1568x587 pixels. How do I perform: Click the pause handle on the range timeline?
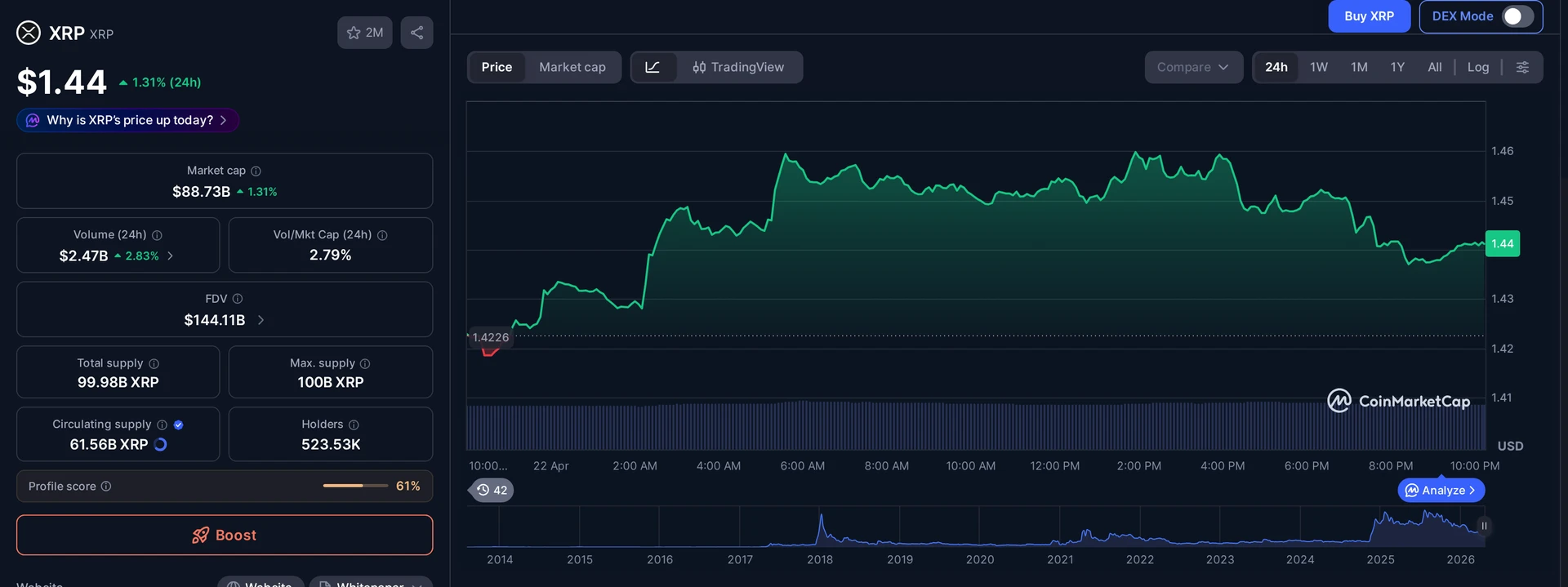point(1484,526)
